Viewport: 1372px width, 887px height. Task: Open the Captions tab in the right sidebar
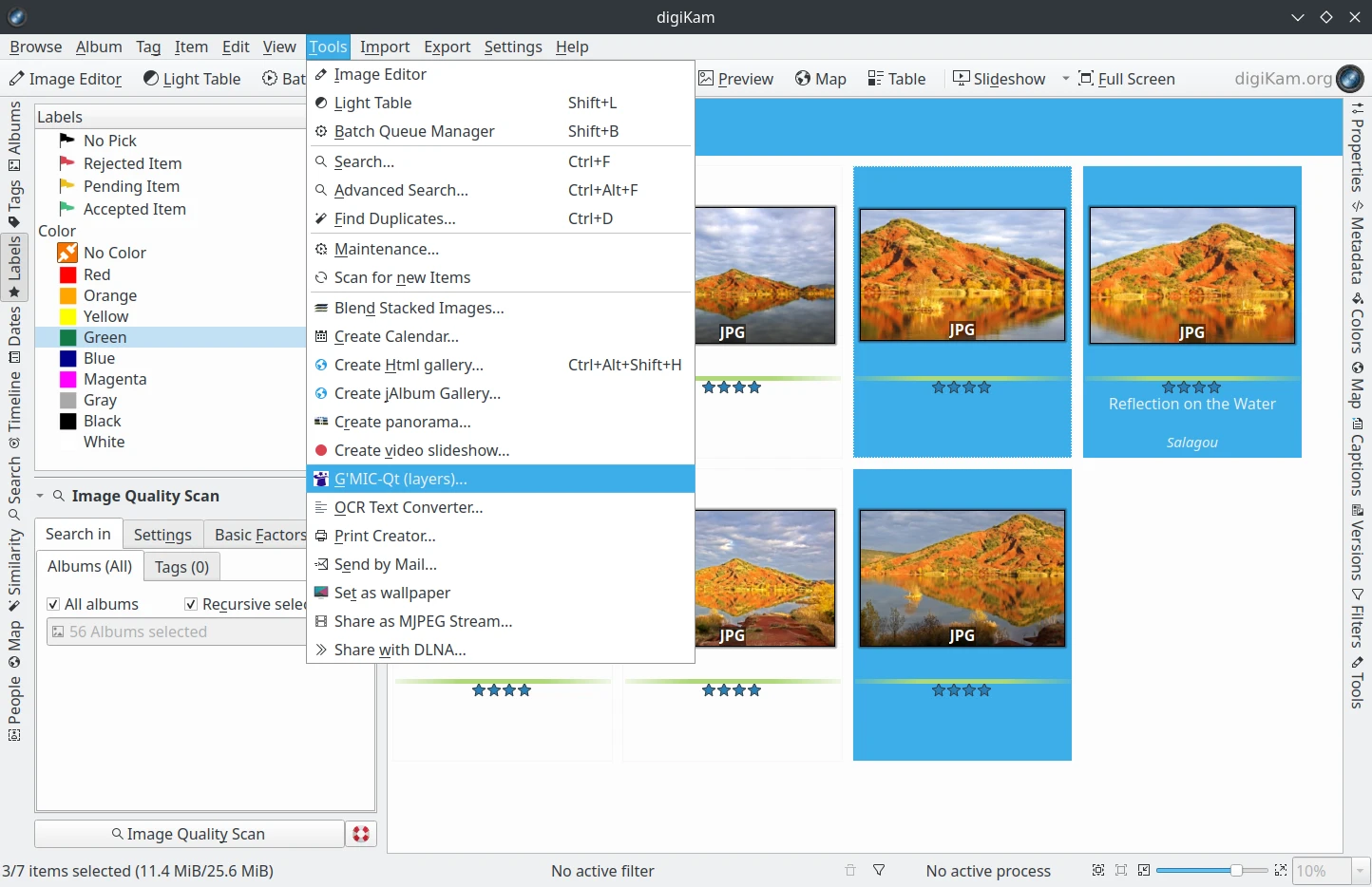[1357, 458]
